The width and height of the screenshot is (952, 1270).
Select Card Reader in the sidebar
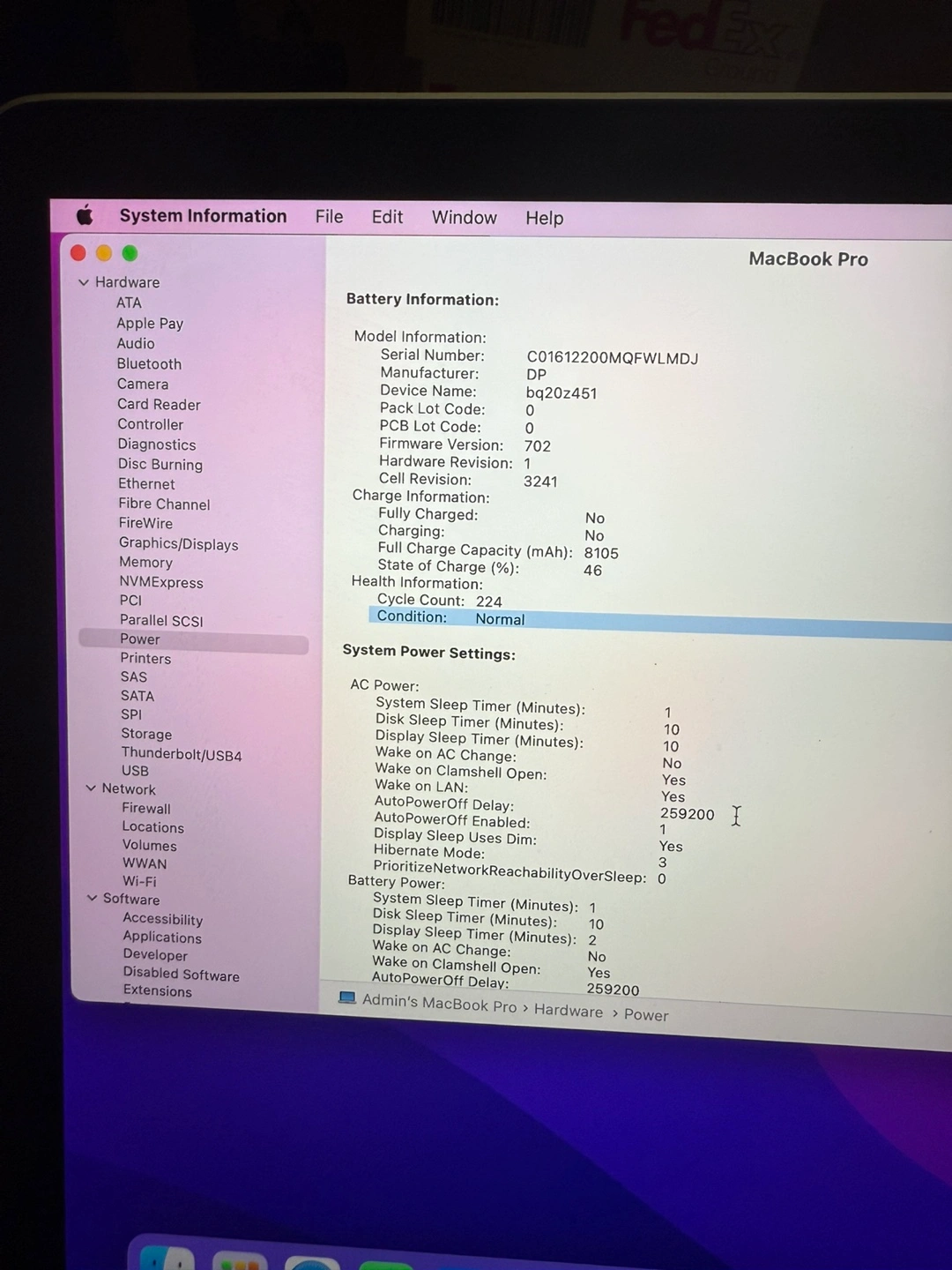(159, 404)
